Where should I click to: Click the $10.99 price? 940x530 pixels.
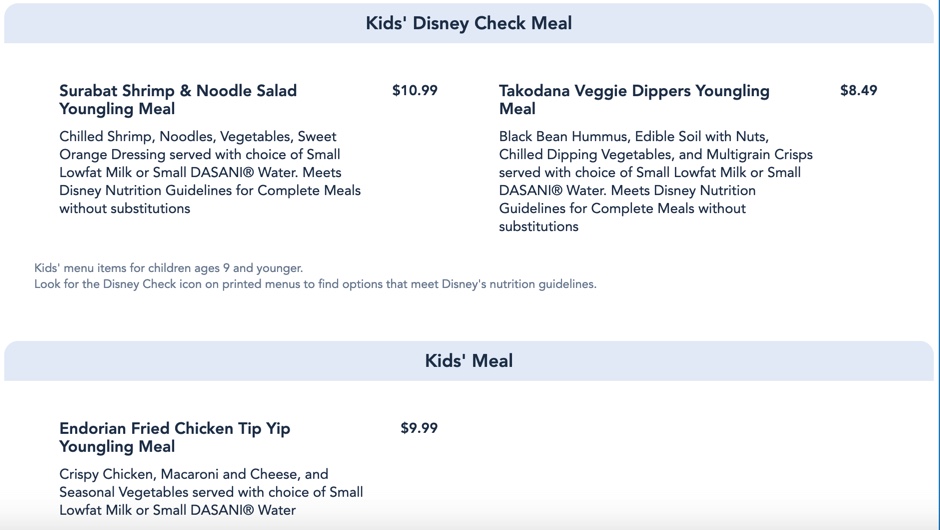point(414,91)
